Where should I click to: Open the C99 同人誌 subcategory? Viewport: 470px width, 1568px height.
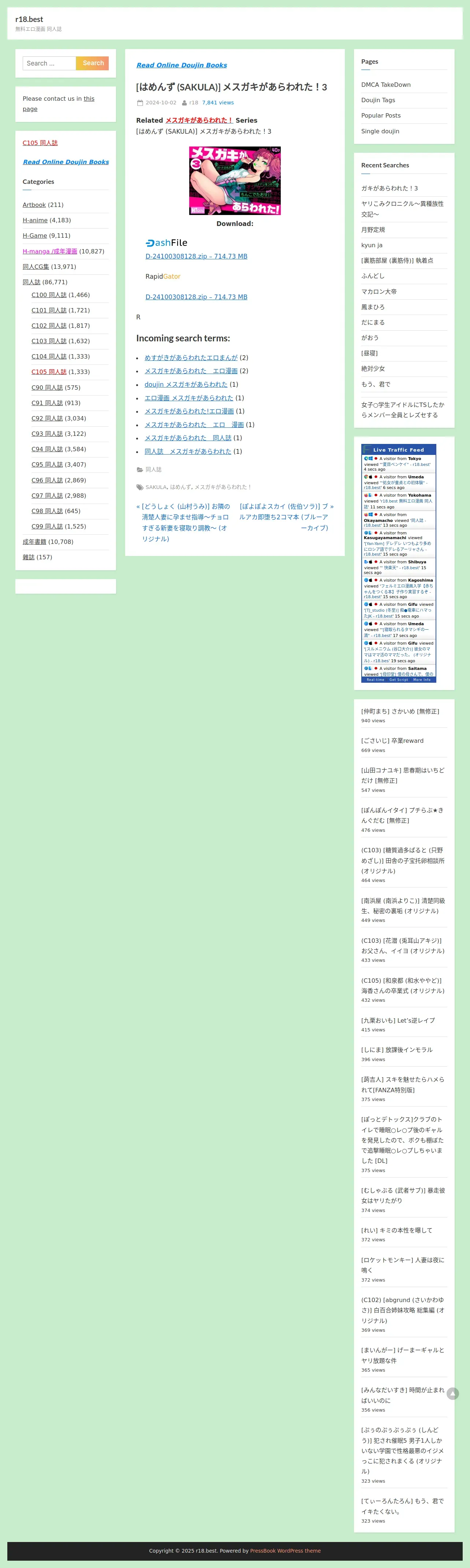click(48, 527)
